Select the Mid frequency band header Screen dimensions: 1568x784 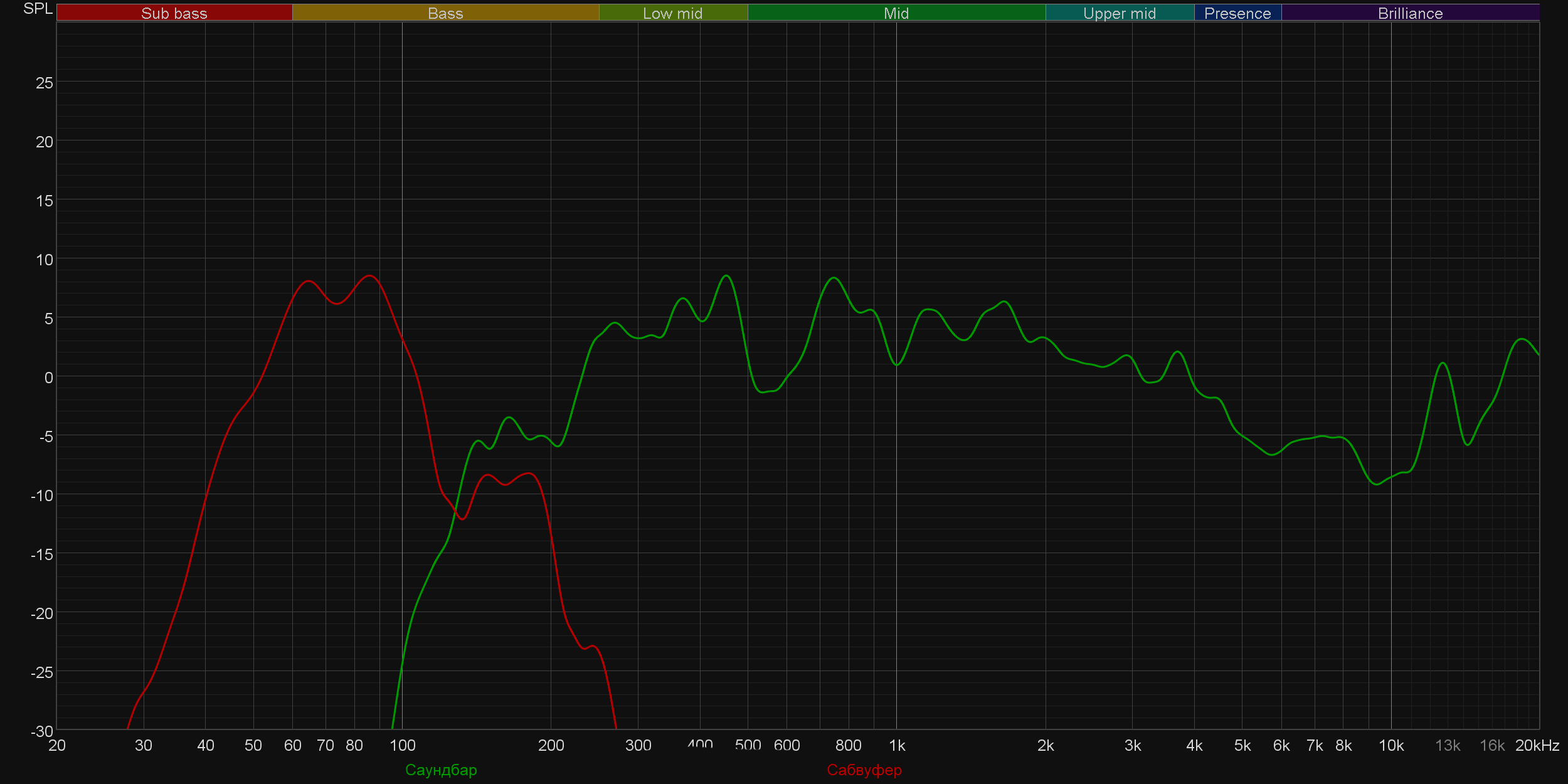pyautogui.click(x=896, y=13)
